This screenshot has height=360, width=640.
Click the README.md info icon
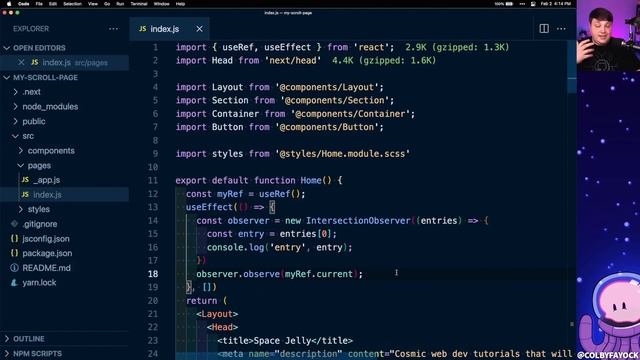point(15,268)
